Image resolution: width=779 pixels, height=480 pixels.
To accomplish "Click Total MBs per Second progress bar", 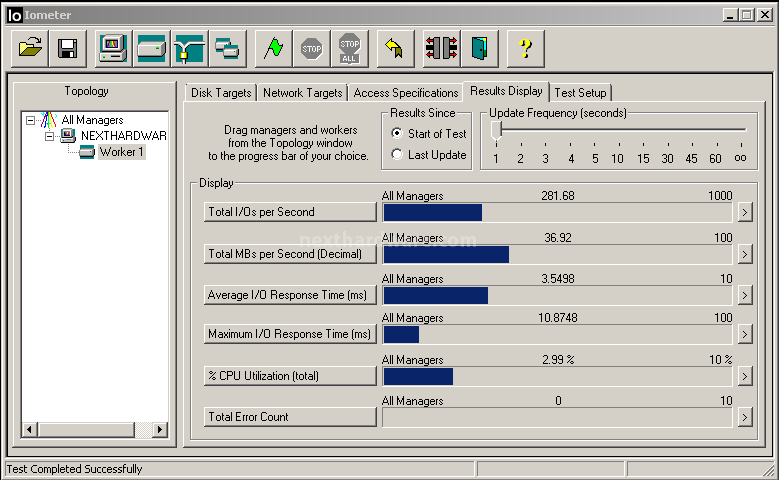I will click(x=557, y=254).
